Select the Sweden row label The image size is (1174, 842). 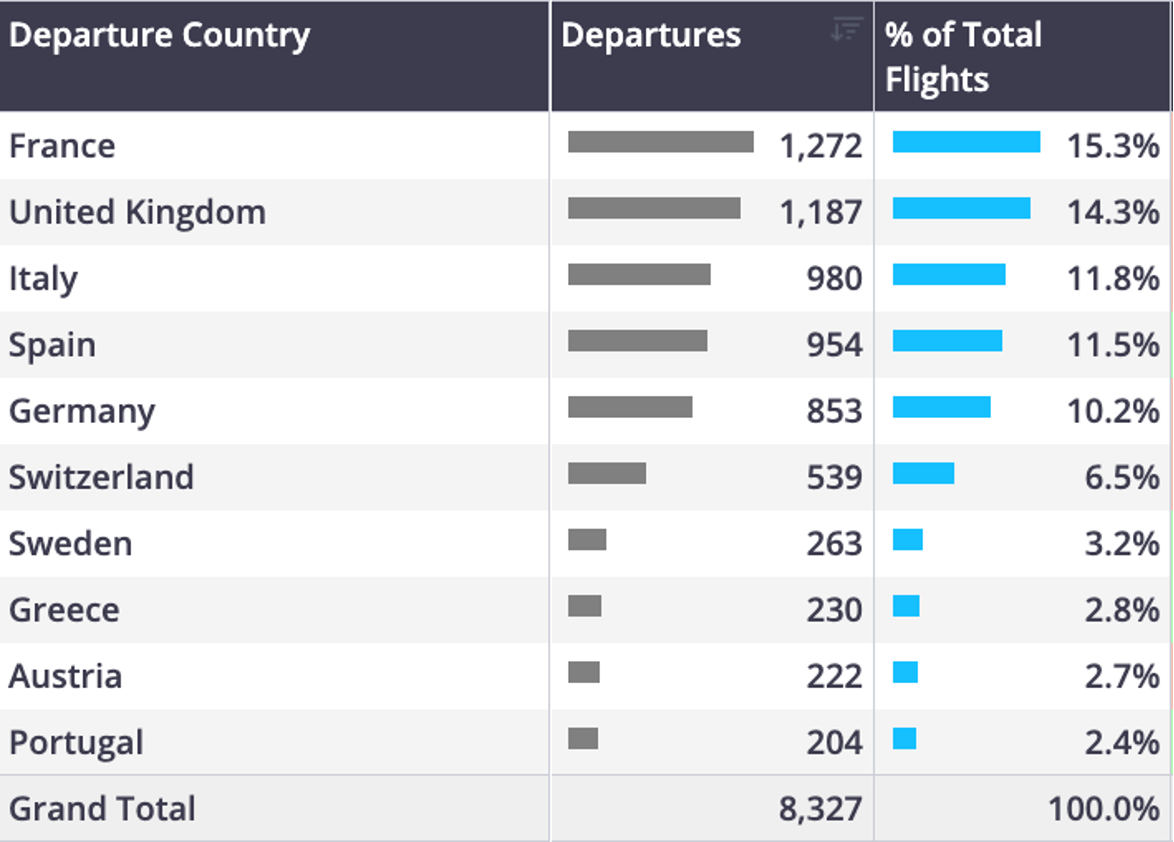coord(70,544)
